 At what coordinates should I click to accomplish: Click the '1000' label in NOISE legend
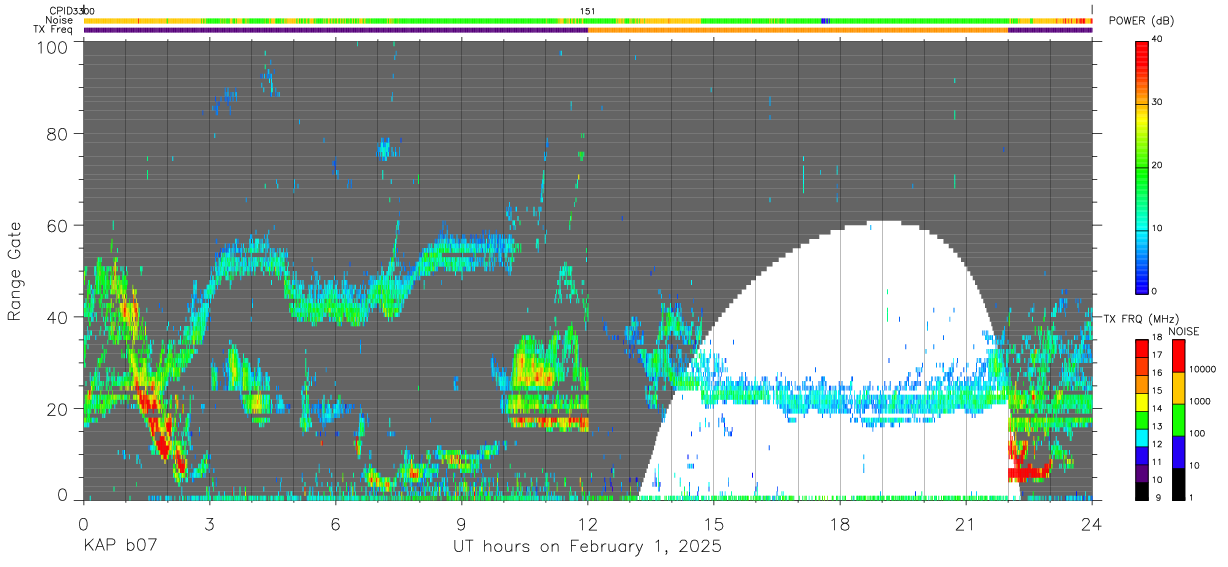[1202, 401]
